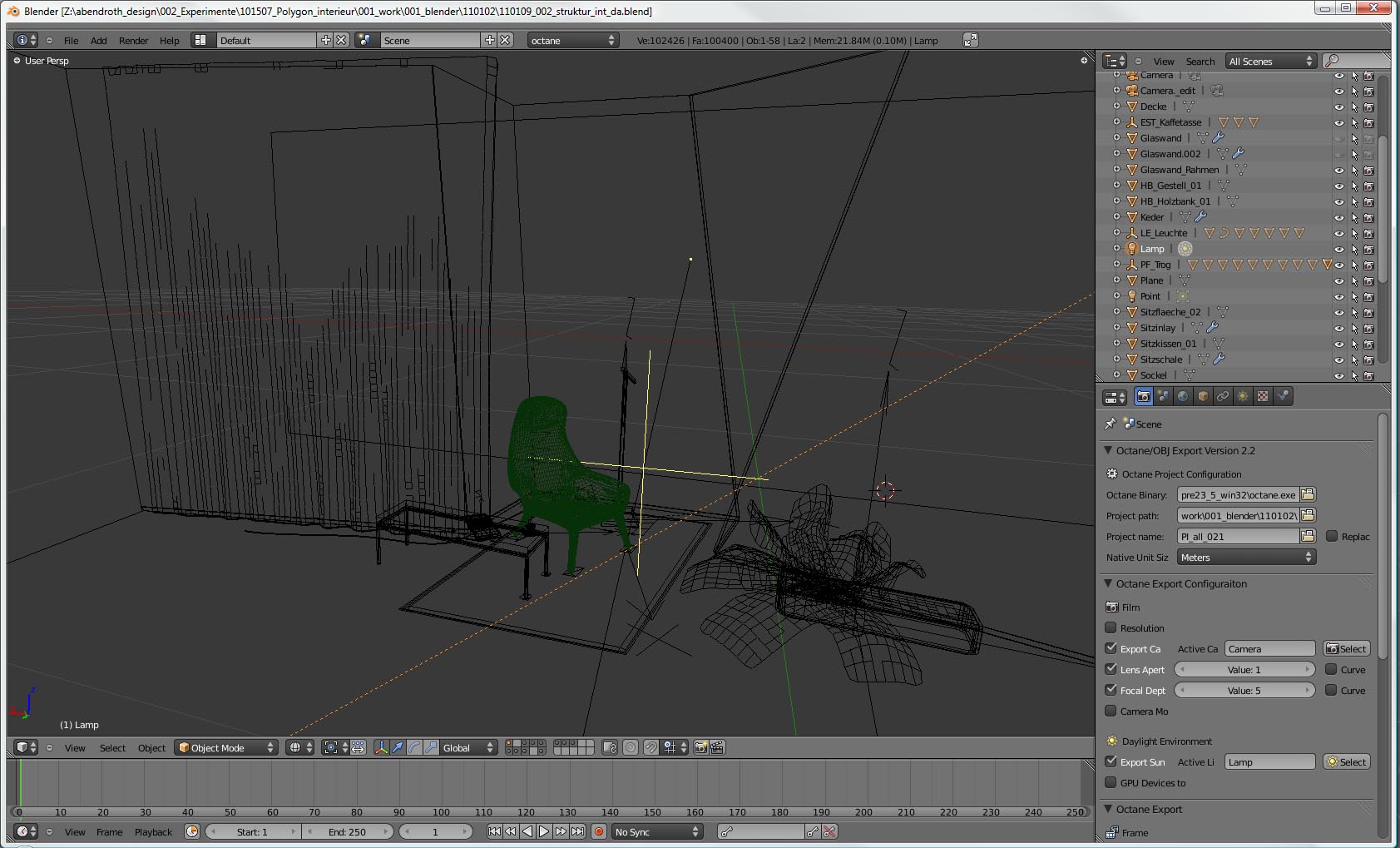Image resolution: width=1400 pixels, height=848 pixels.
Task: Toggle the snap magnet icon
Action: point(651,747)
